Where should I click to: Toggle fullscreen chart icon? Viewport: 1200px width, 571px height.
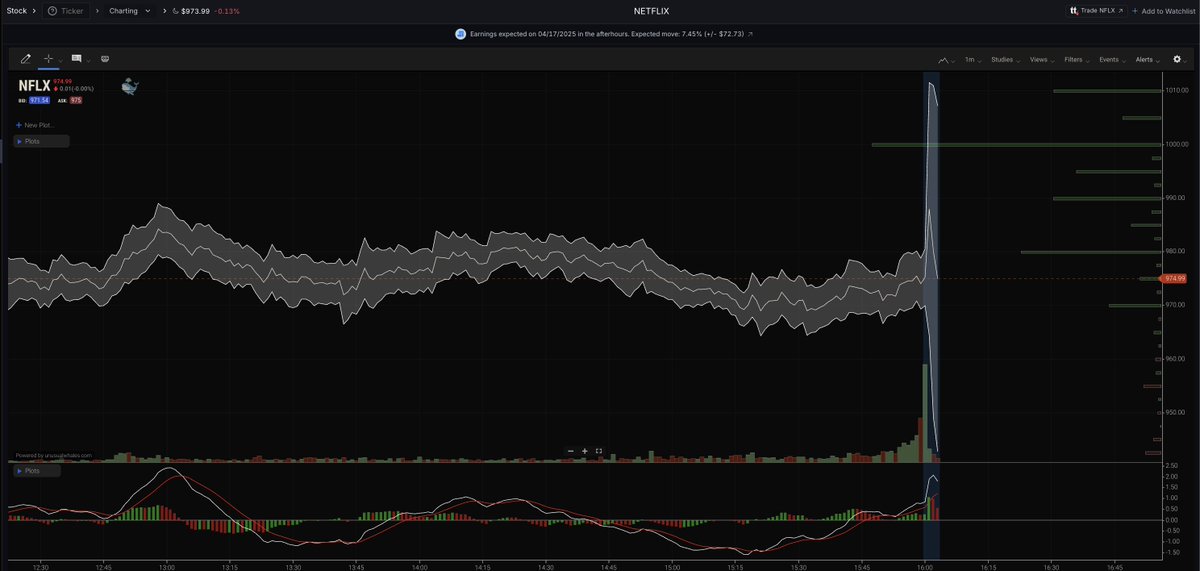pyautogui.click(x=599, y=451)
